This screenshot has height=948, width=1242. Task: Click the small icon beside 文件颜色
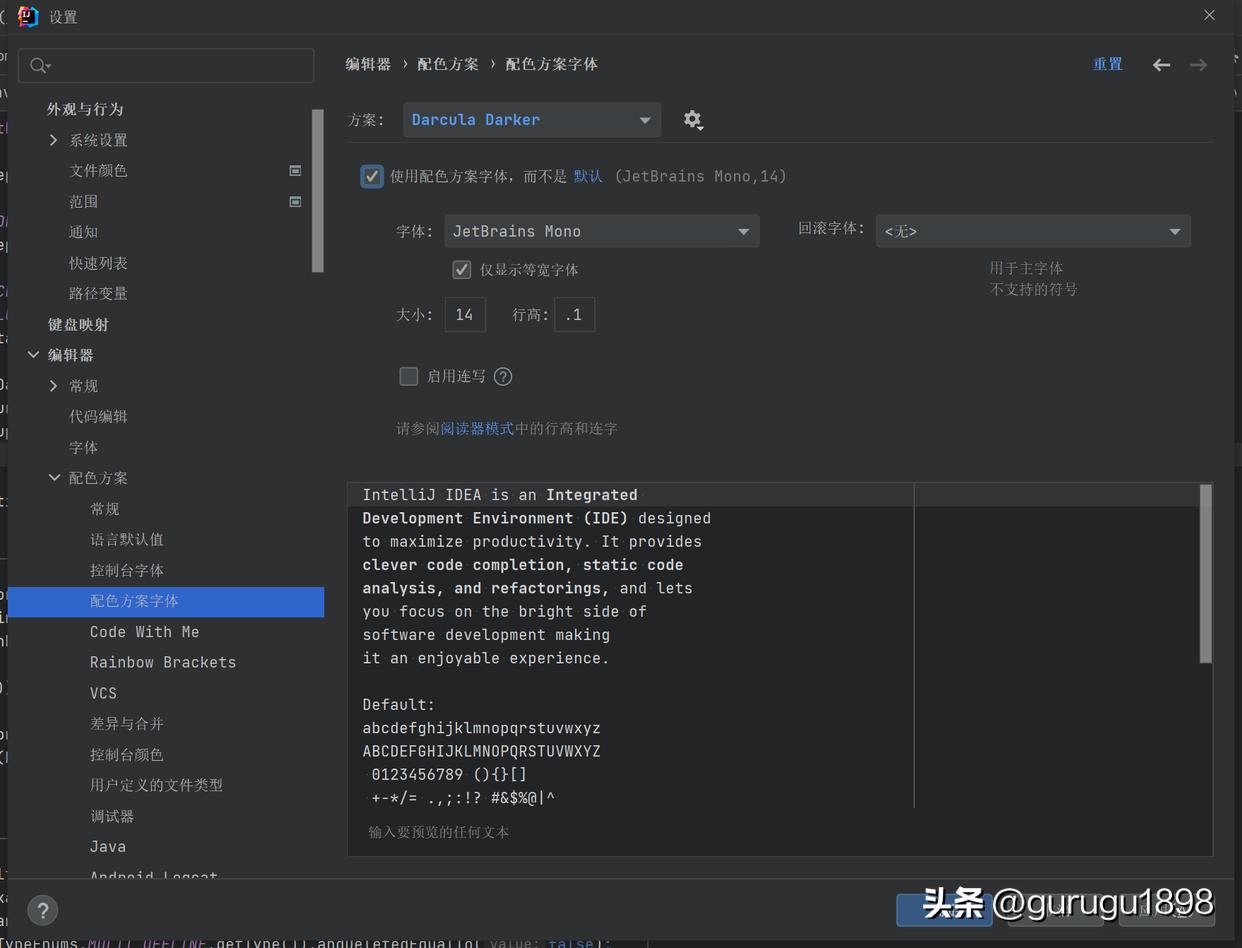point(295,170)
